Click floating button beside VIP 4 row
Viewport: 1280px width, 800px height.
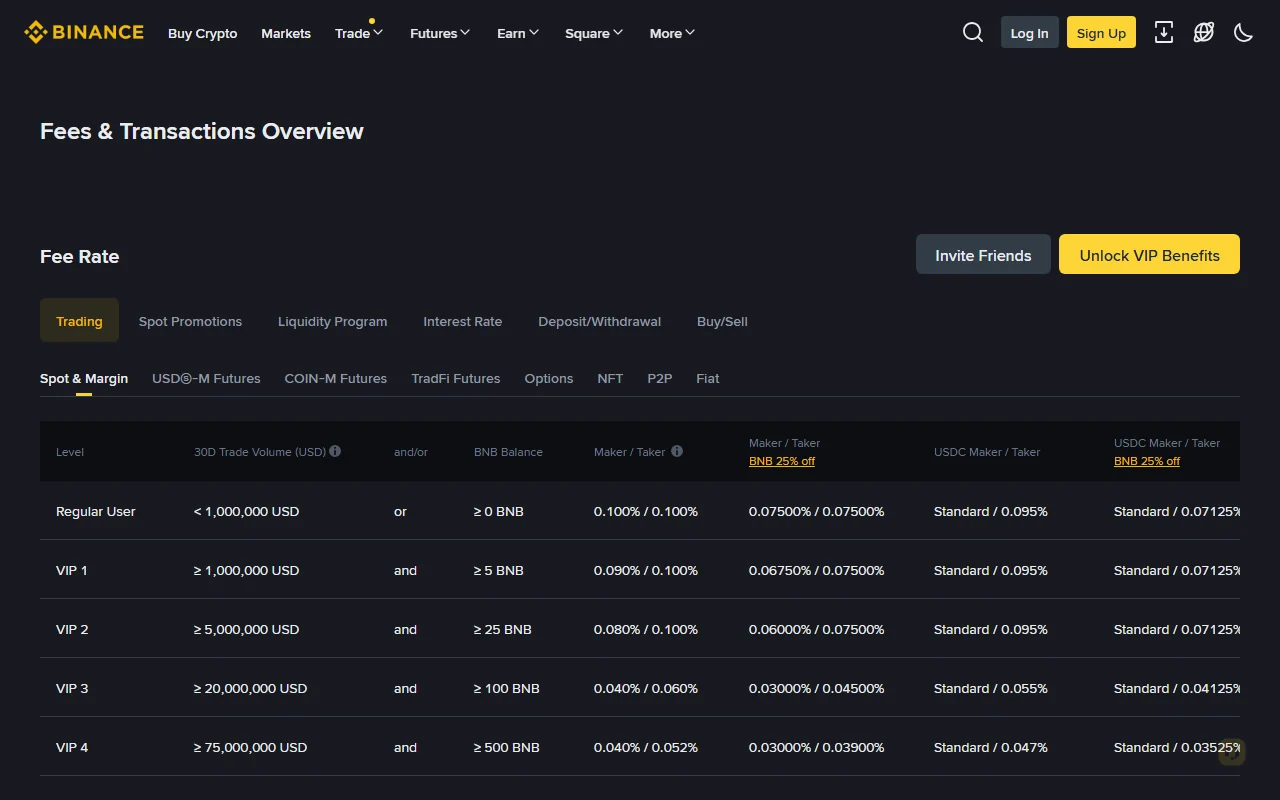[x=1232, y=752]
